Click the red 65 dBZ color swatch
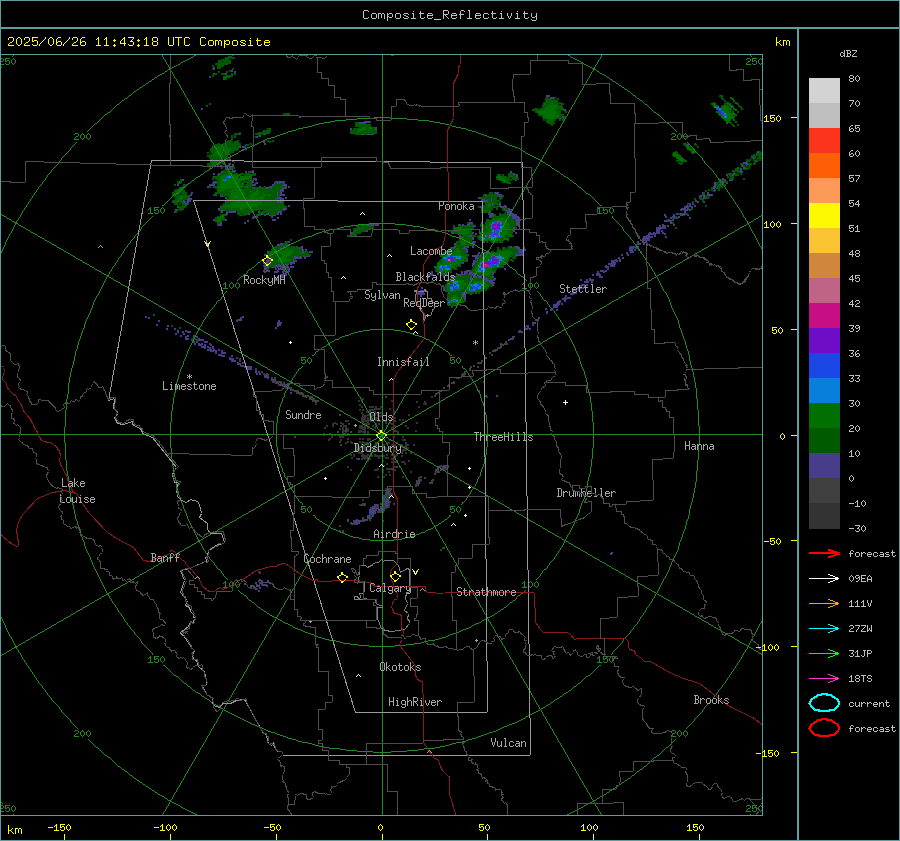Screen dimensions: 900x841 pos(824,140)
